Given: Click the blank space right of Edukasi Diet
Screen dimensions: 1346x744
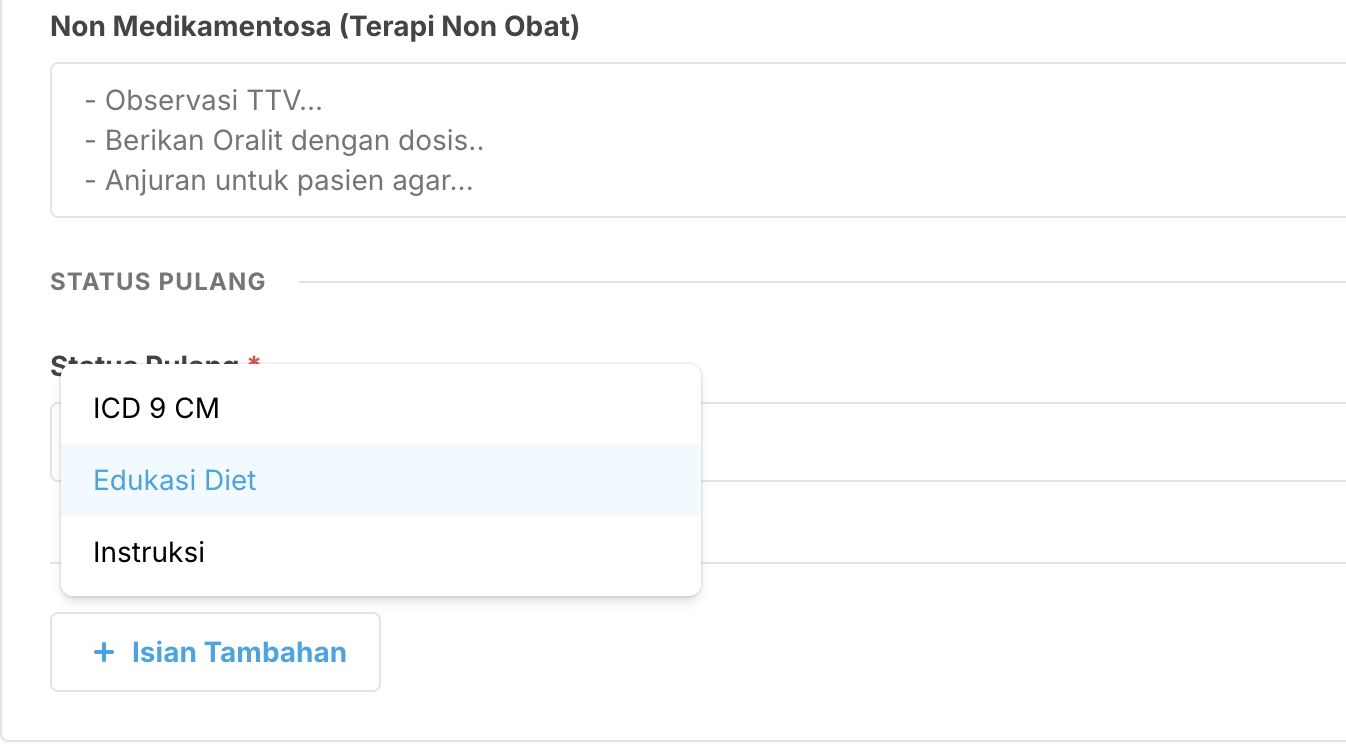Looking at the screenshot, I should [x=480, y=481].
